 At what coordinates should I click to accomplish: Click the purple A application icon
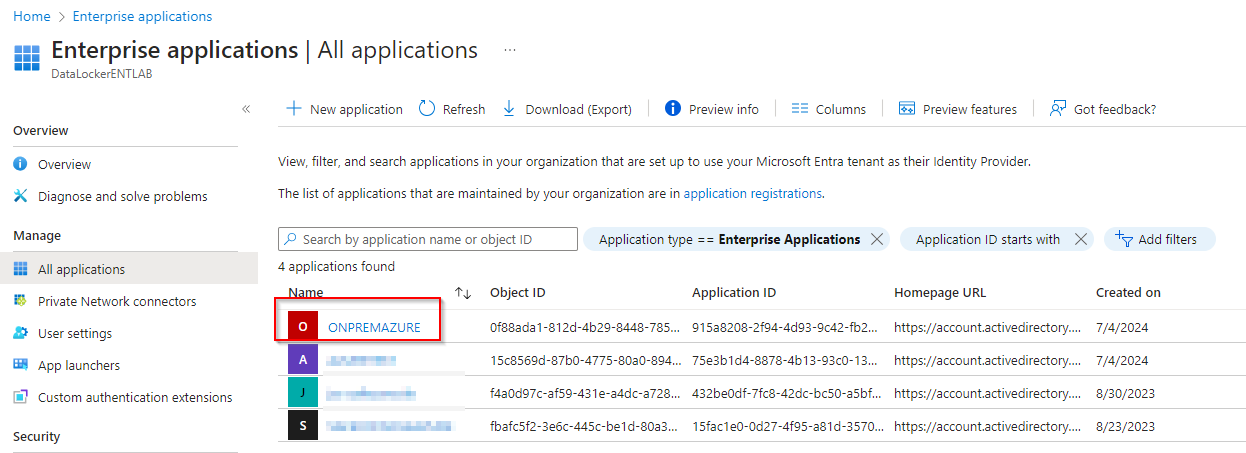[303, 360]
